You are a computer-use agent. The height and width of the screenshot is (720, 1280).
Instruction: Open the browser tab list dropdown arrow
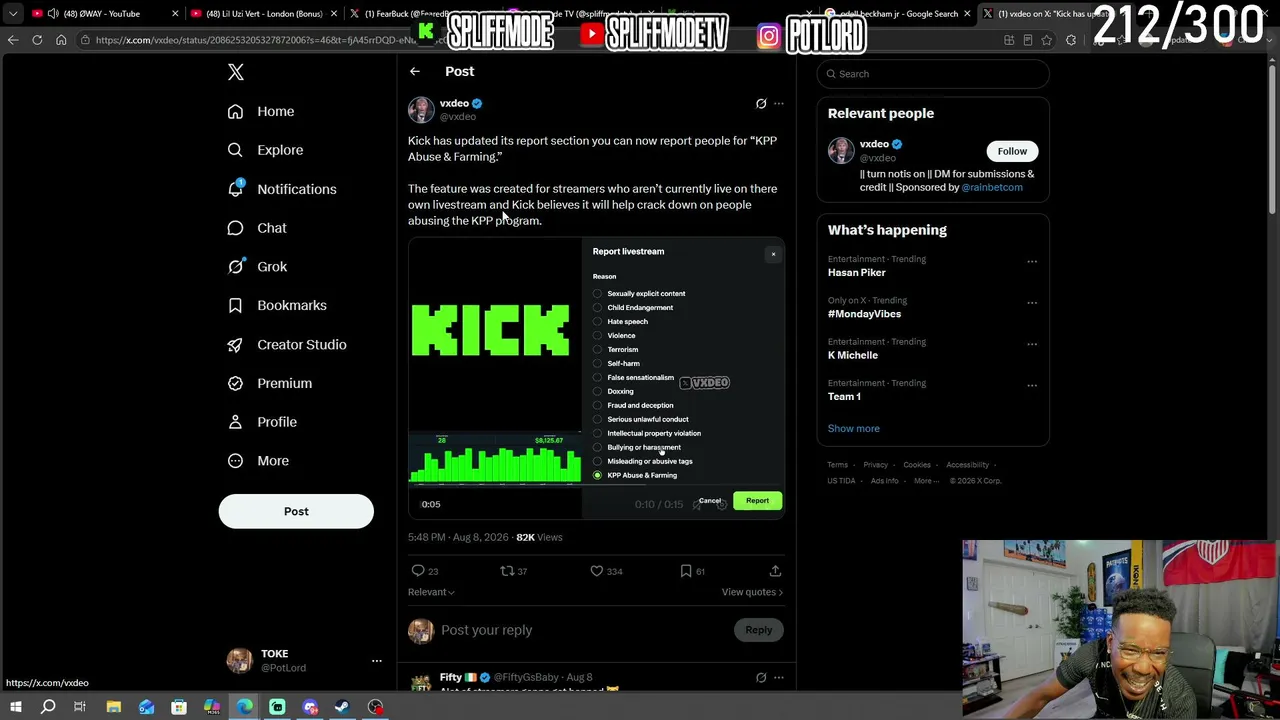click(13, 14)
